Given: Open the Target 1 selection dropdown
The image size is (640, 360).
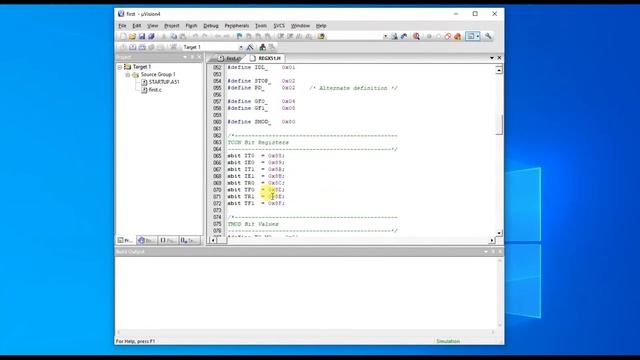Looking at the screenshot, I should [241, 47].
